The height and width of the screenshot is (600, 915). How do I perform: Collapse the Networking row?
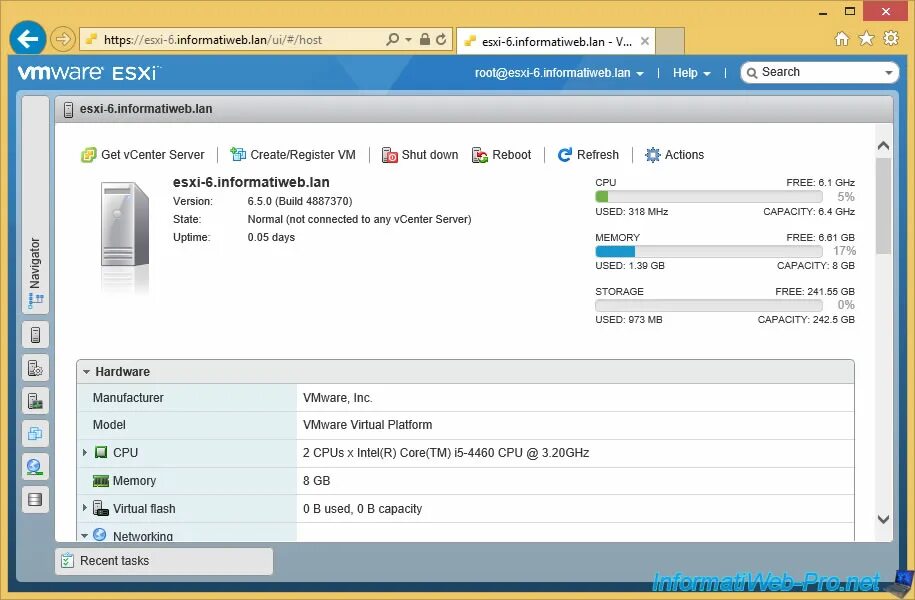point(85,536)
